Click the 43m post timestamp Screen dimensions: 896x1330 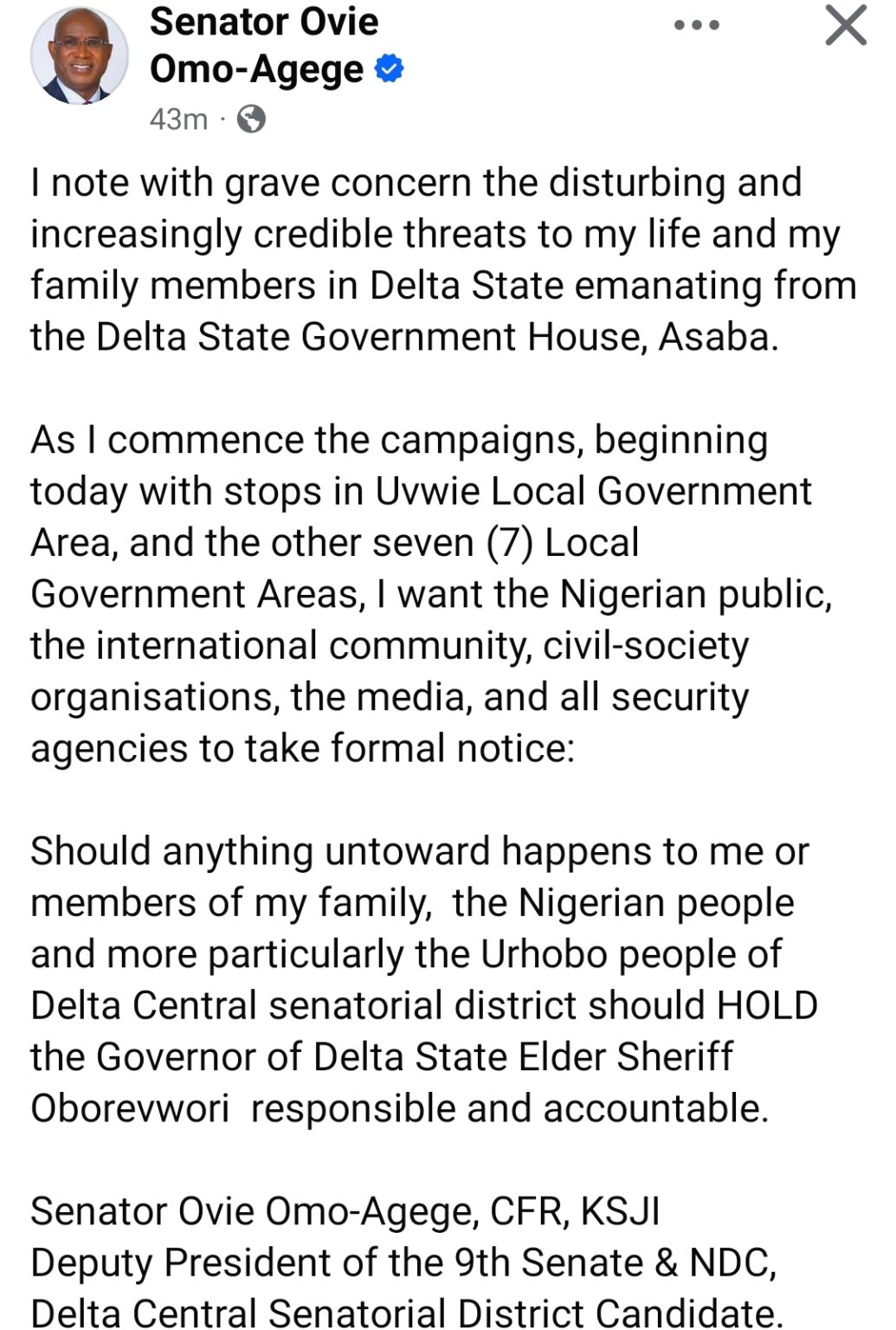tap(178, 119)
